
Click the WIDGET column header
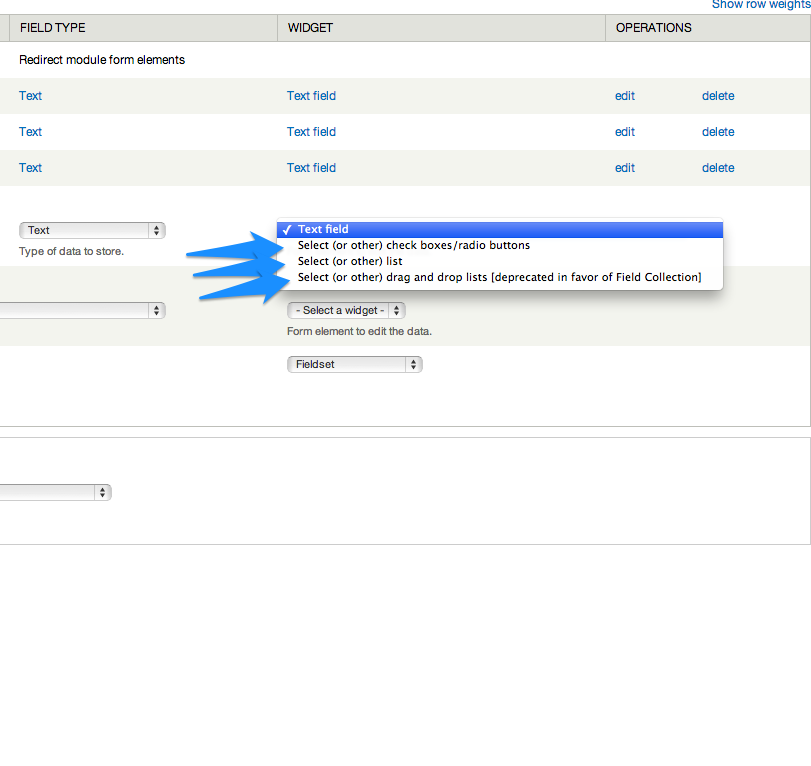310,27
